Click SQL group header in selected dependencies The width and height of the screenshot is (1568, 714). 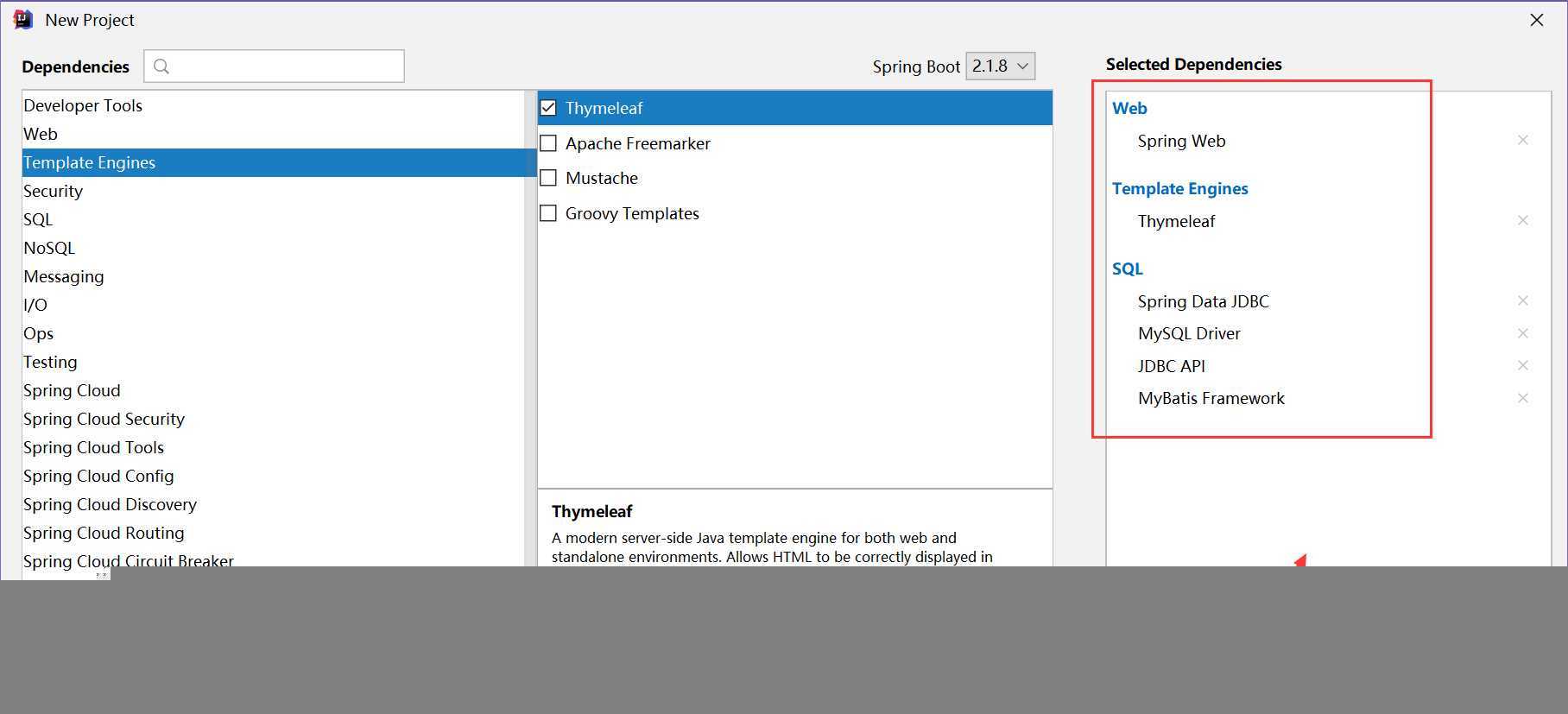tap(1127, 269)
